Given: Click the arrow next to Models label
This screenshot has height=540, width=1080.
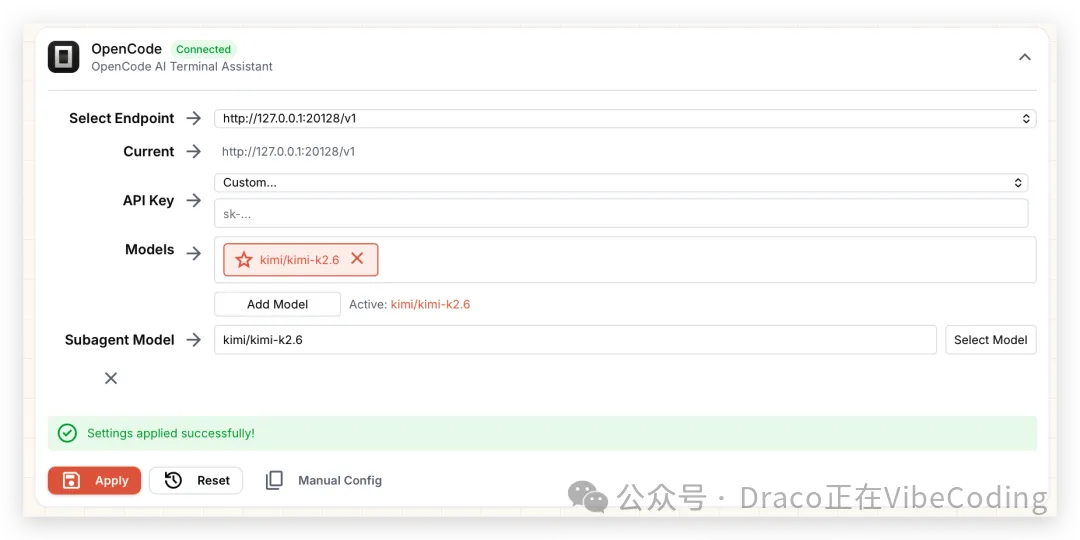Looking at the screenshot, I should click(194, 253).
